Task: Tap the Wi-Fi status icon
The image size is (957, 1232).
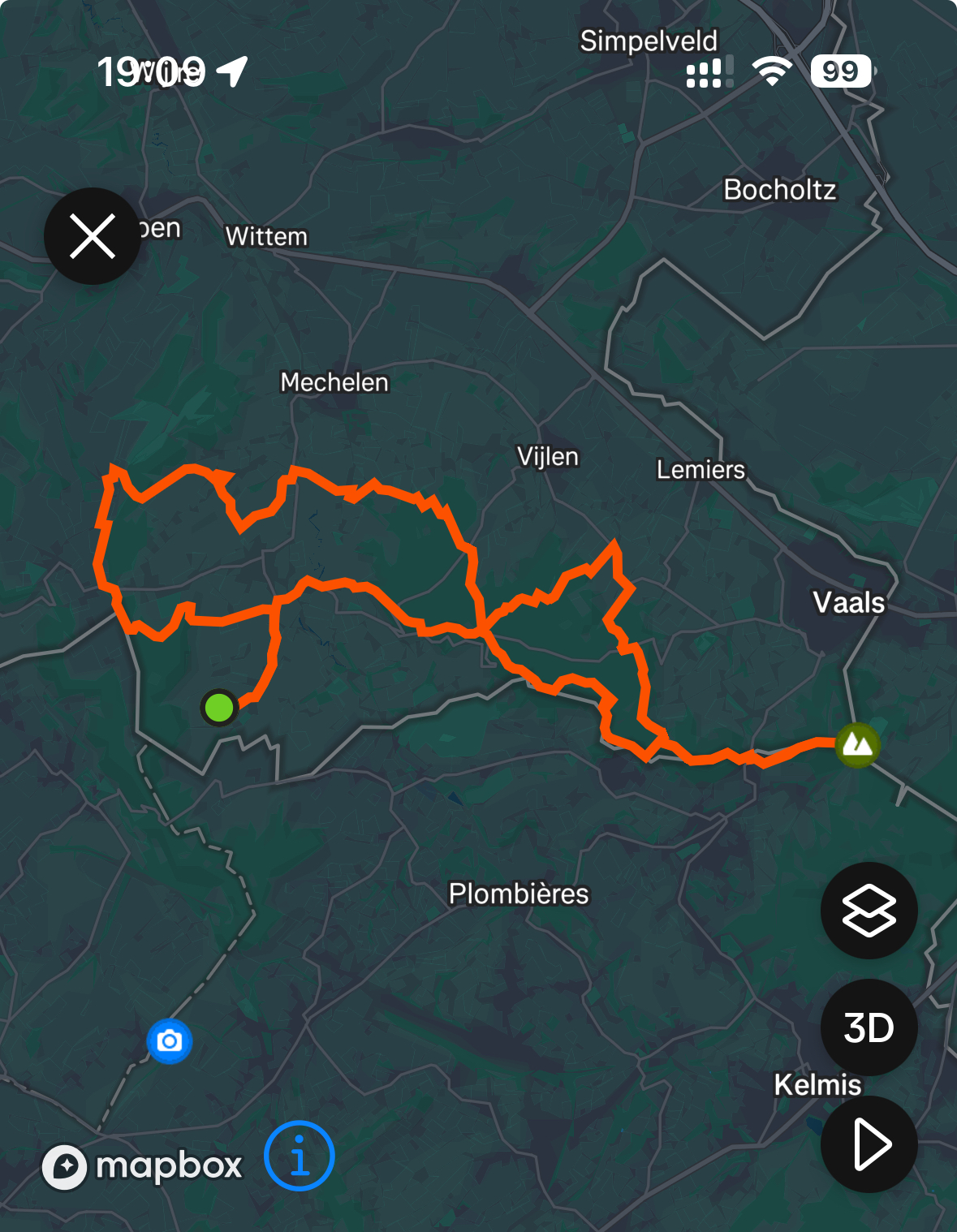Action: click(x=772, y=71)
